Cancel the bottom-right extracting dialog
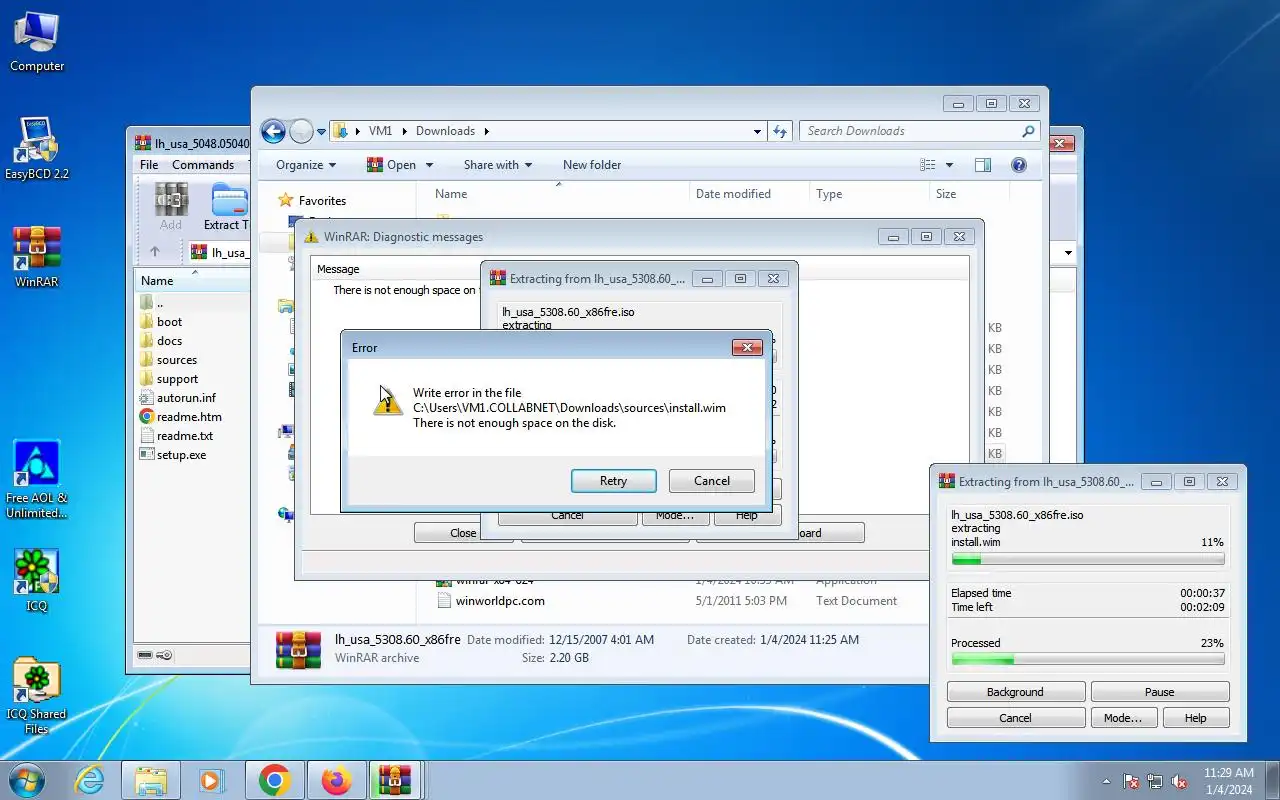1280x800 pixels. 1016,718
